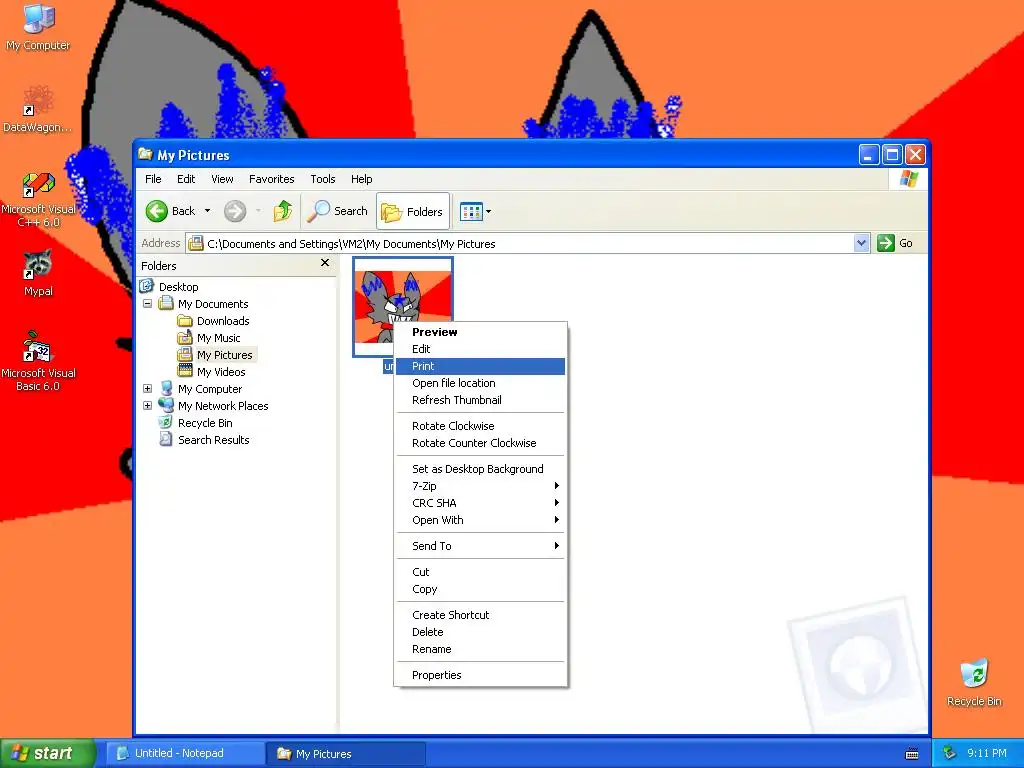Choose Cut in context menu
The width and height of the screenshot is (1024, 768).
tap(481, 572)
